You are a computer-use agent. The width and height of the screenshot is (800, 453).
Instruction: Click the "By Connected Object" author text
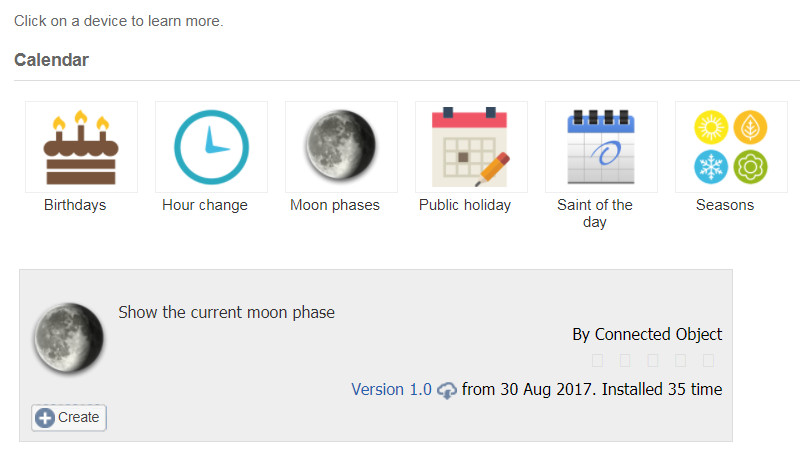point(647,334)
